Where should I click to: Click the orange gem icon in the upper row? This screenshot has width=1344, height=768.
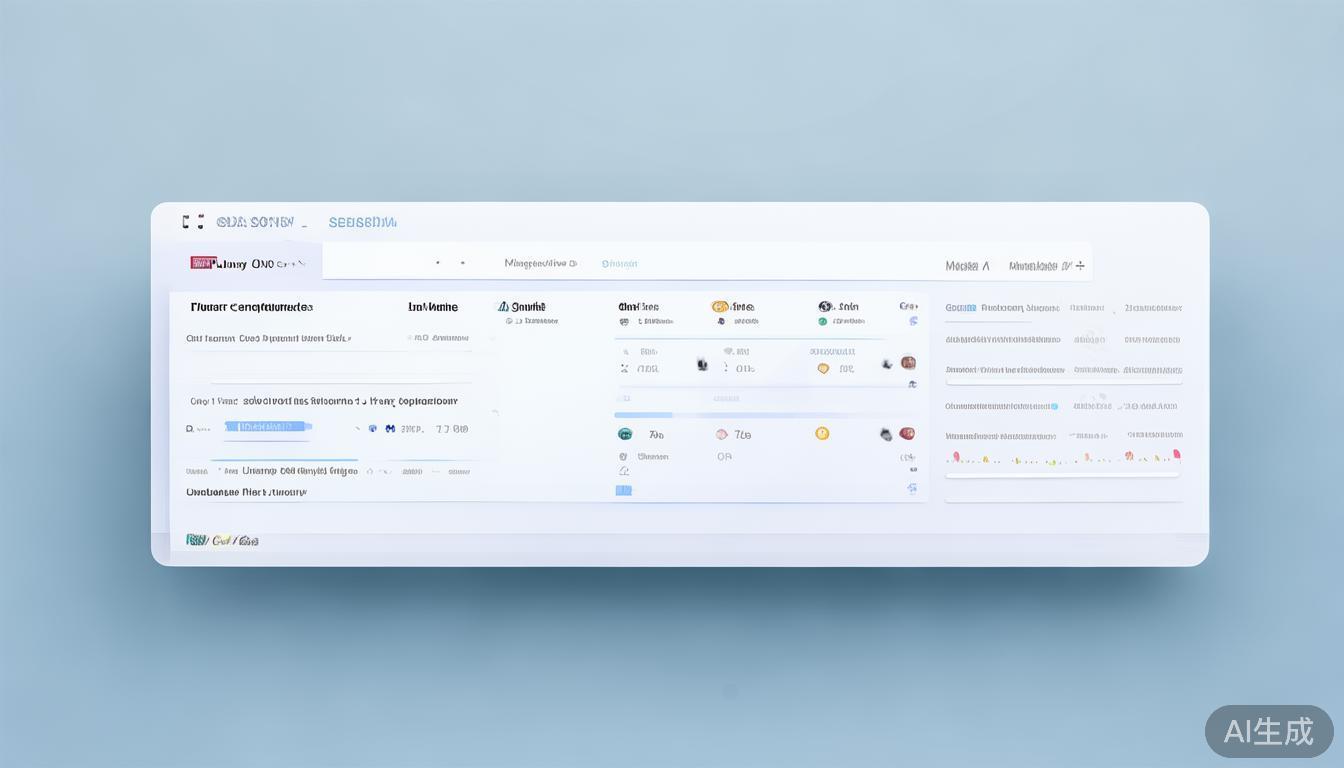(x=823, y=368)
